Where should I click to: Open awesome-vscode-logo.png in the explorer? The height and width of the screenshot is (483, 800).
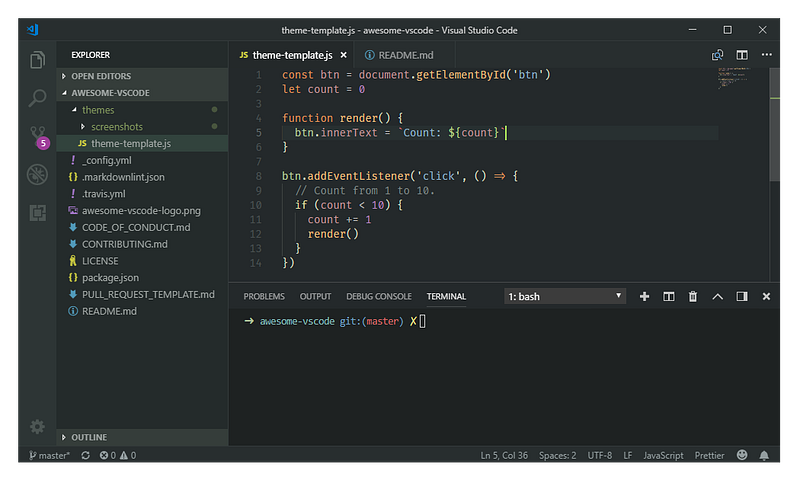142,211
